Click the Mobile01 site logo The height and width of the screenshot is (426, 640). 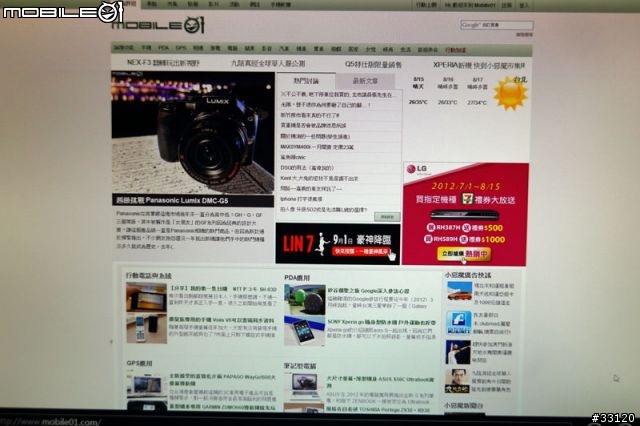pyautogui.click(x=158, y=25)
